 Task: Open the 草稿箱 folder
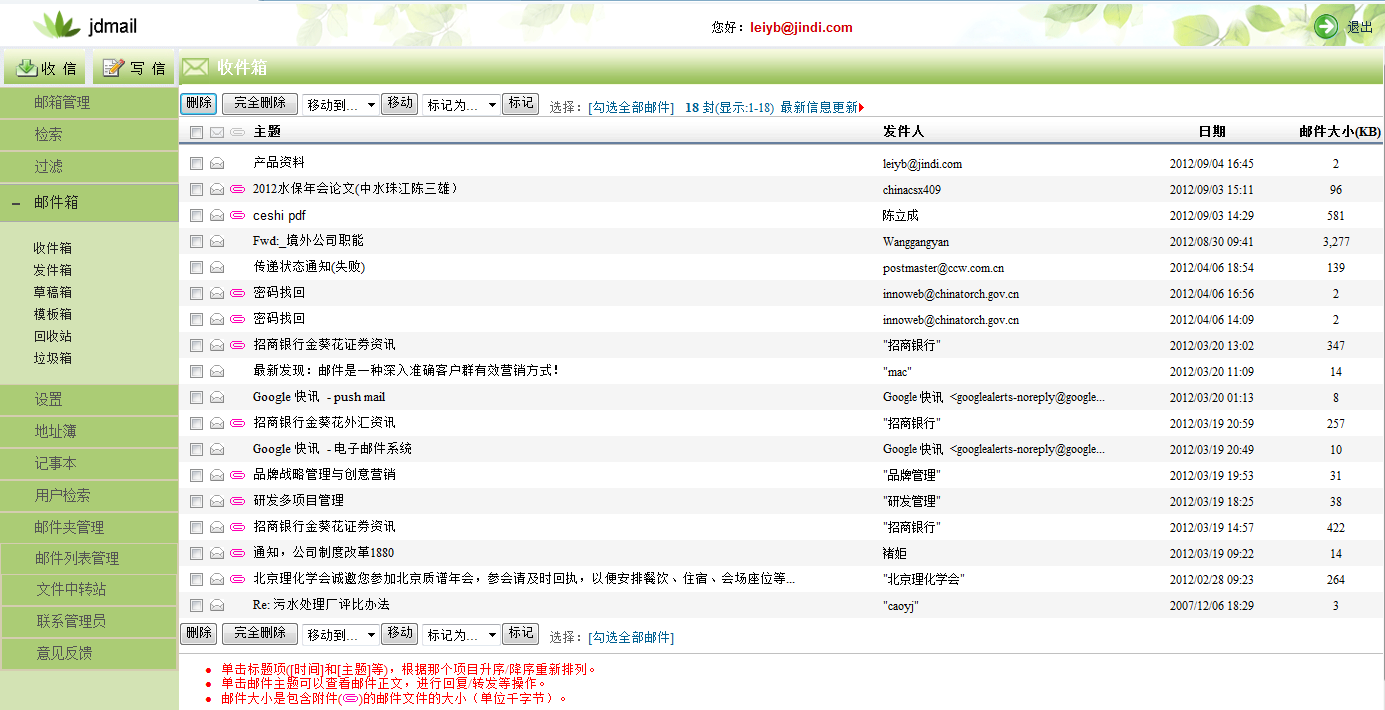point(52,292)
